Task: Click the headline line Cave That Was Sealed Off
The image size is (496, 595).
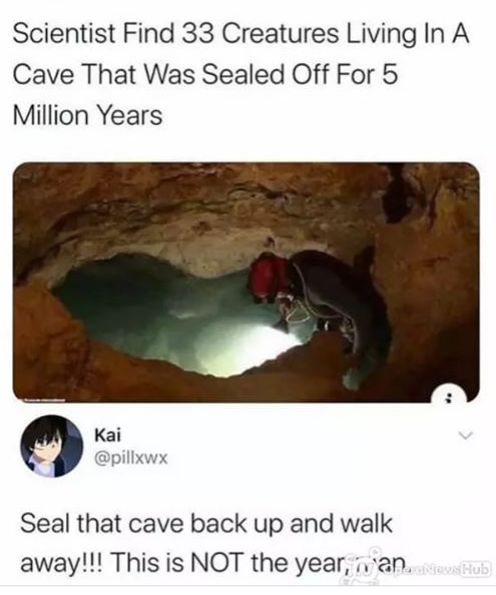Action: point(205,74)
